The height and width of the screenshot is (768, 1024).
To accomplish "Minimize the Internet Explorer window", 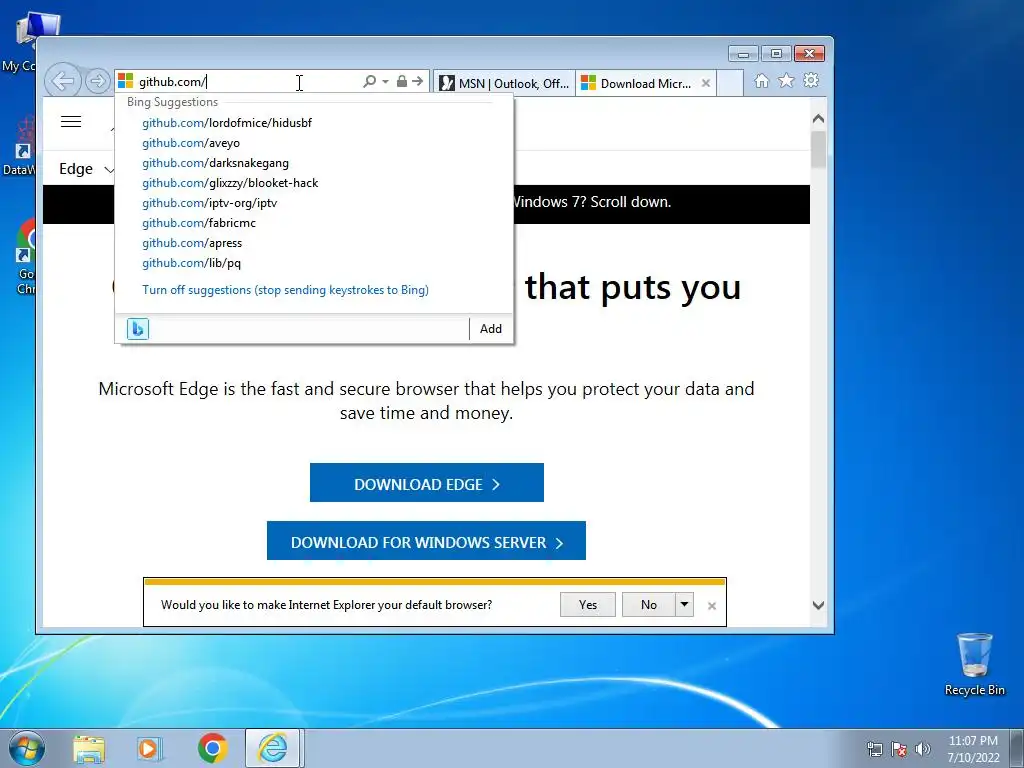I will (743, 54).
